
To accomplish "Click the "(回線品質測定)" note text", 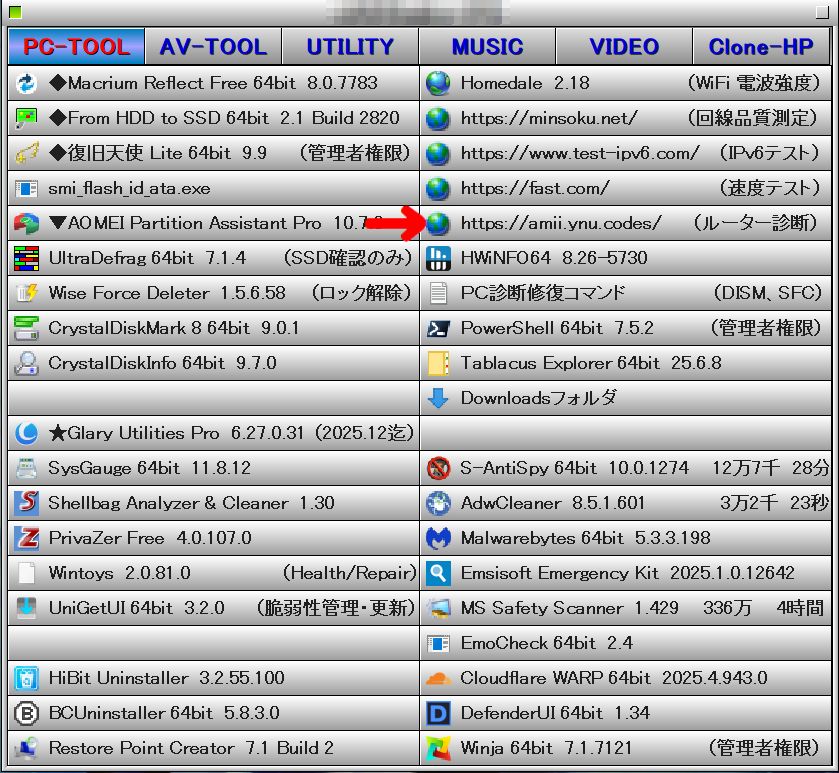I will 753,118.
